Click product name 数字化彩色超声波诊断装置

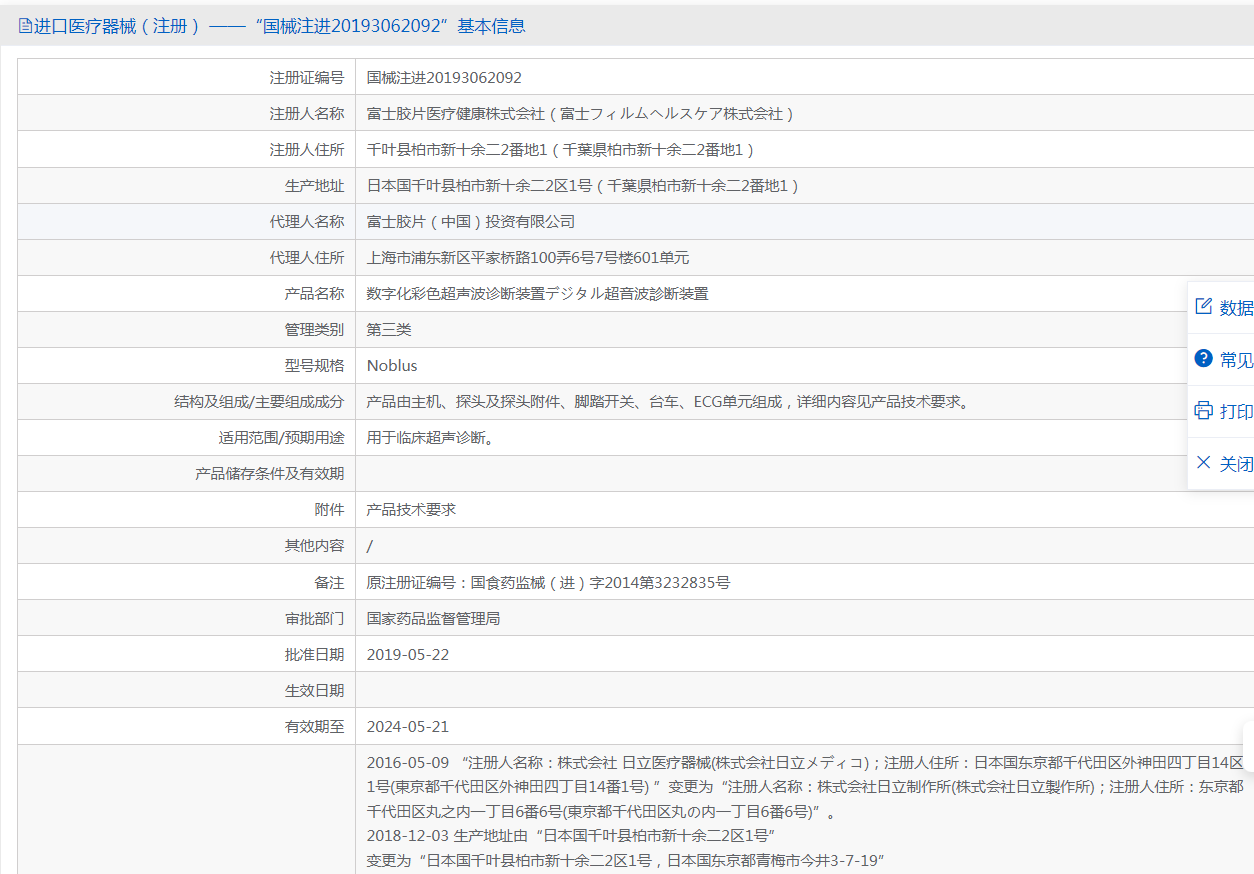point(456,294)
